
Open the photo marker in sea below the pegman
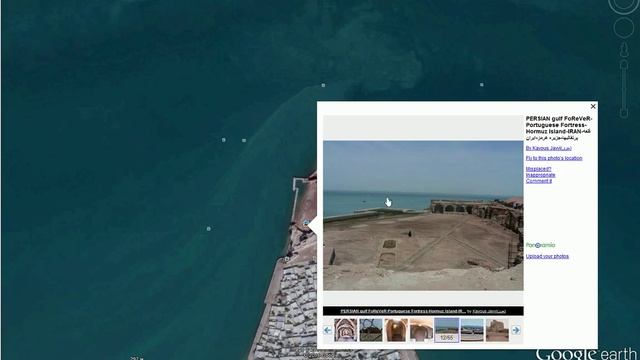(482, 85)
